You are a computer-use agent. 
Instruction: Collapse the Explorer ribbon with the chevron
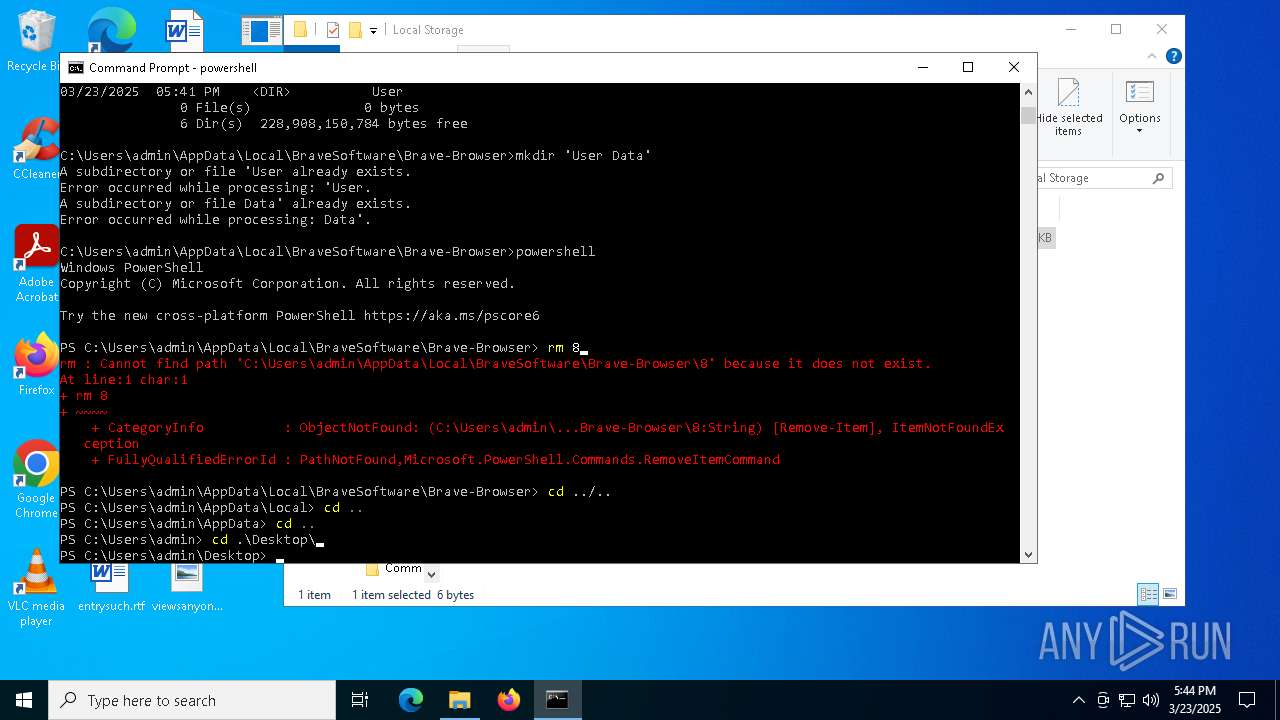1153,57
